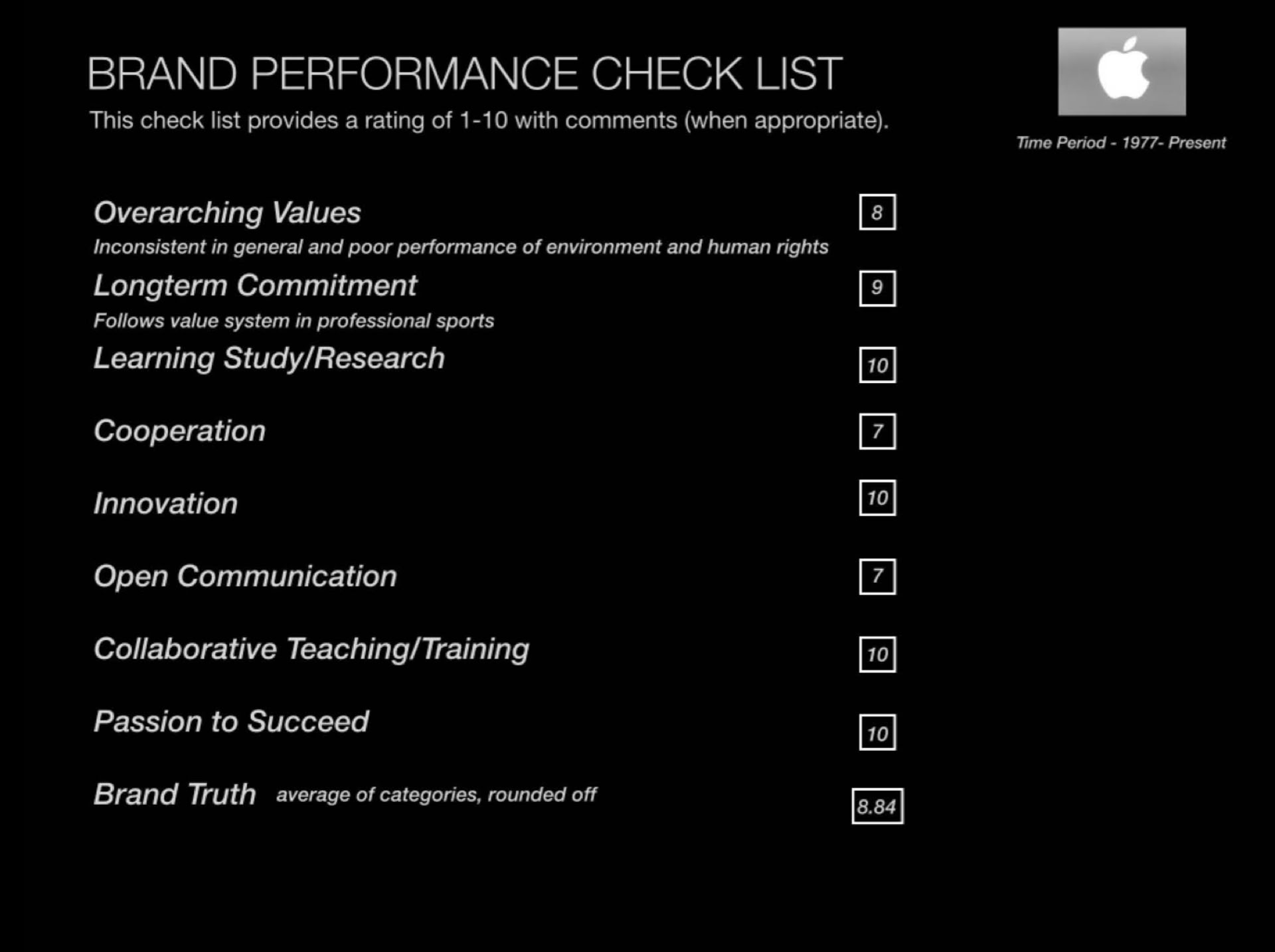Select the Innovation rating box
1275x952 pixels.
pos(877,498)
